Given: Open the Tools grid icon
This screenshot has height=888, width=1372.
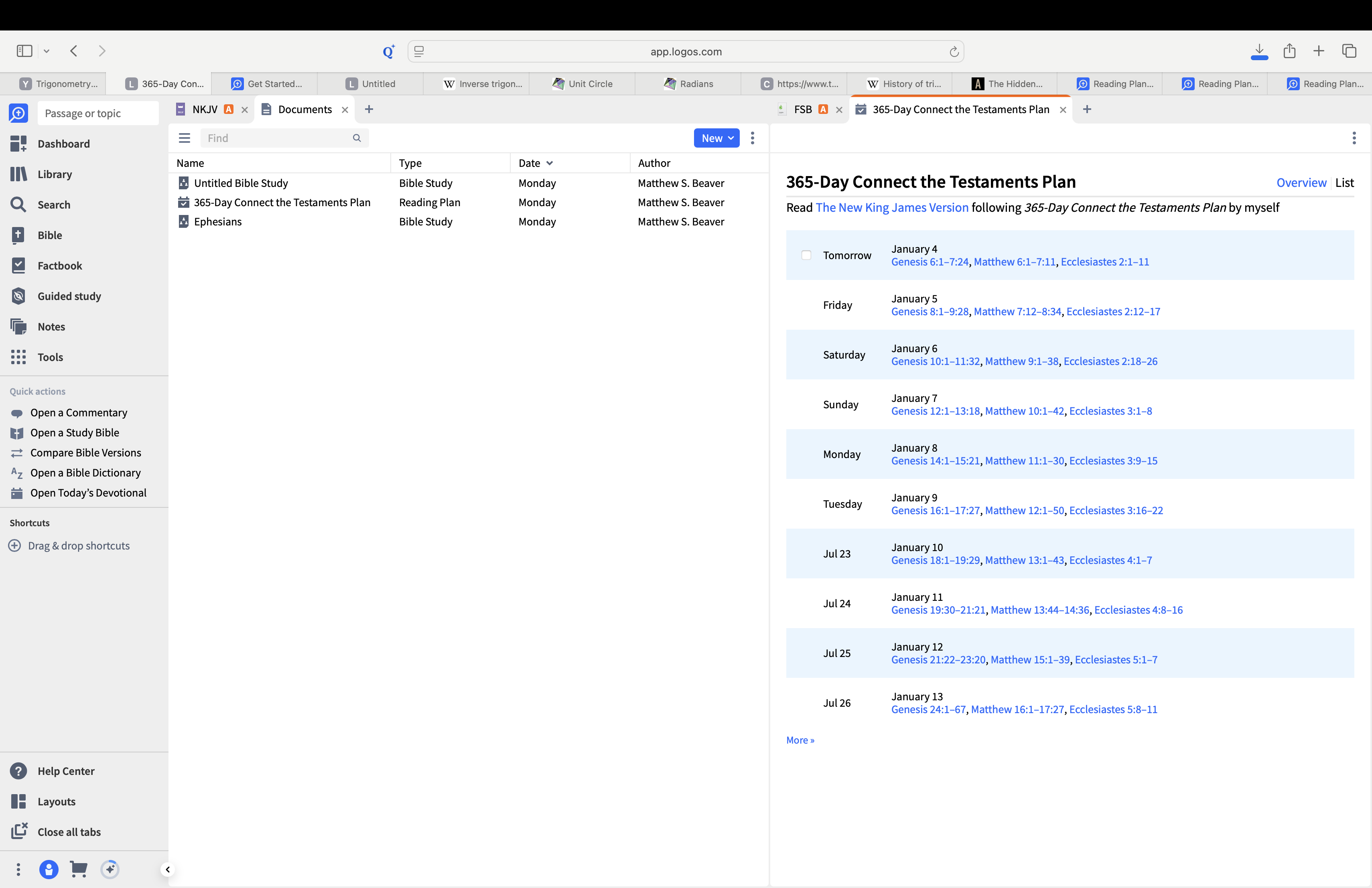Looking at the screenshot, I should pos(18,357).
